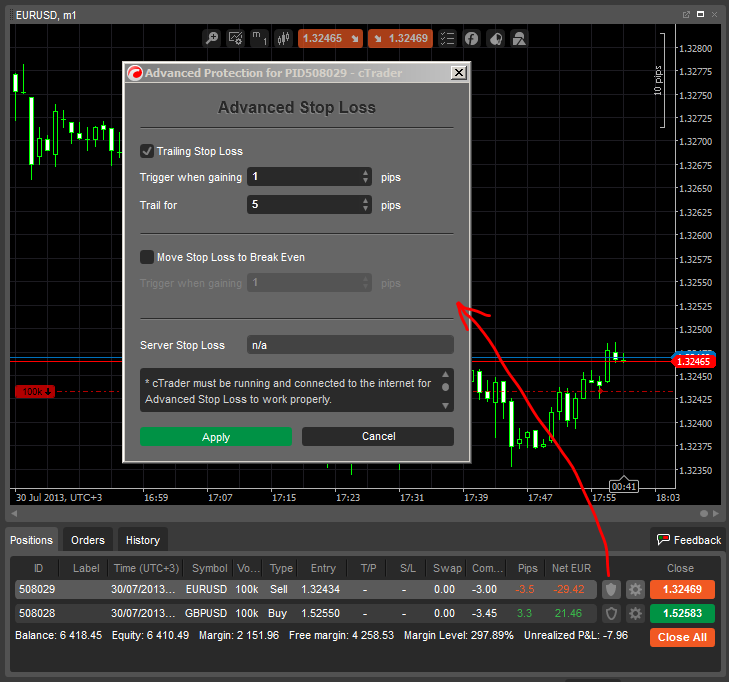This screenshot has width=729, height=682.
Task: Open the checklist view options icon
Action: [x=447, y=38]
